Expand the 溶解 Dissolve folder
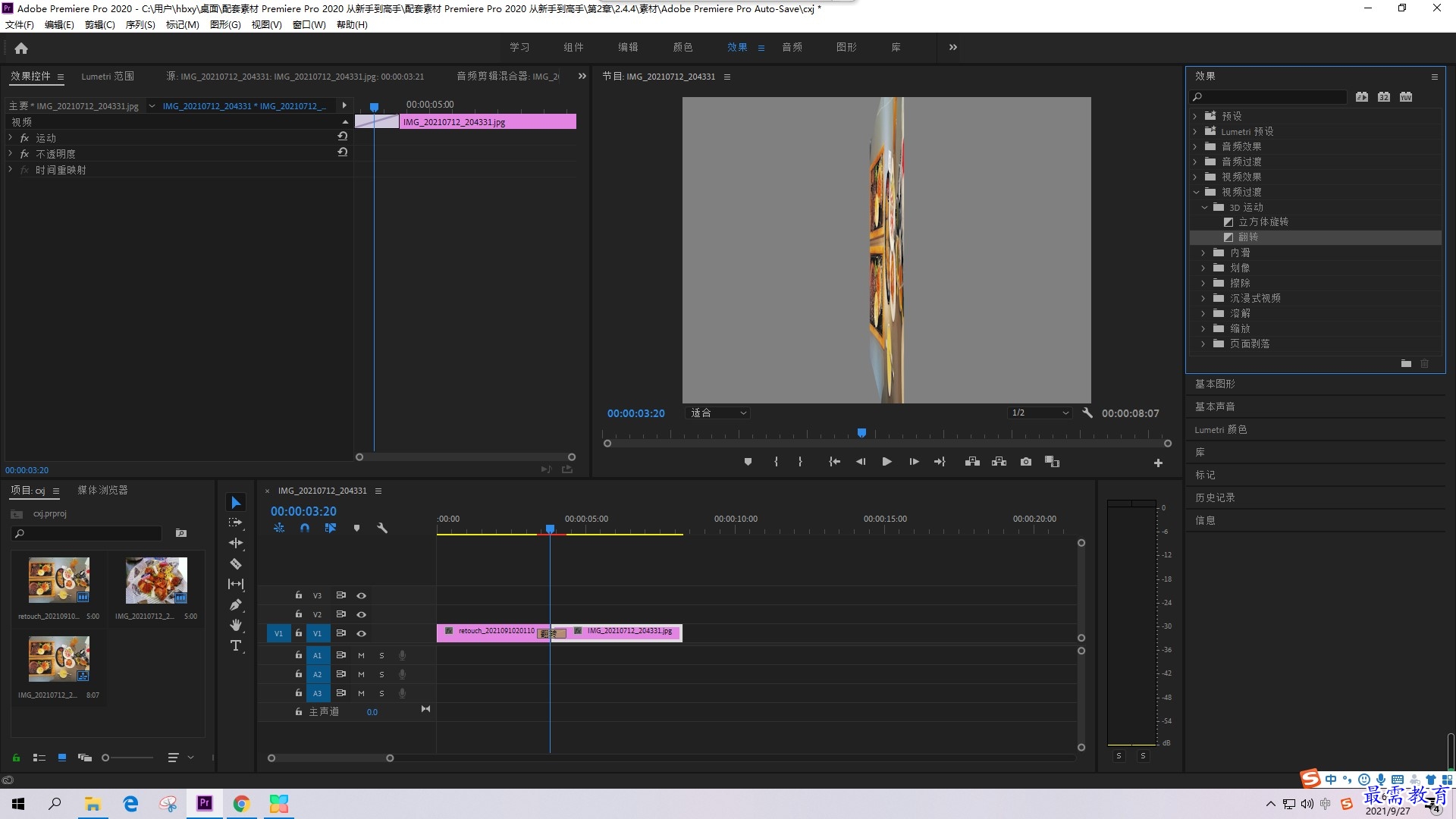Image resolution: width=1456 pixels, height=819 pixels. click(1203, 313)
